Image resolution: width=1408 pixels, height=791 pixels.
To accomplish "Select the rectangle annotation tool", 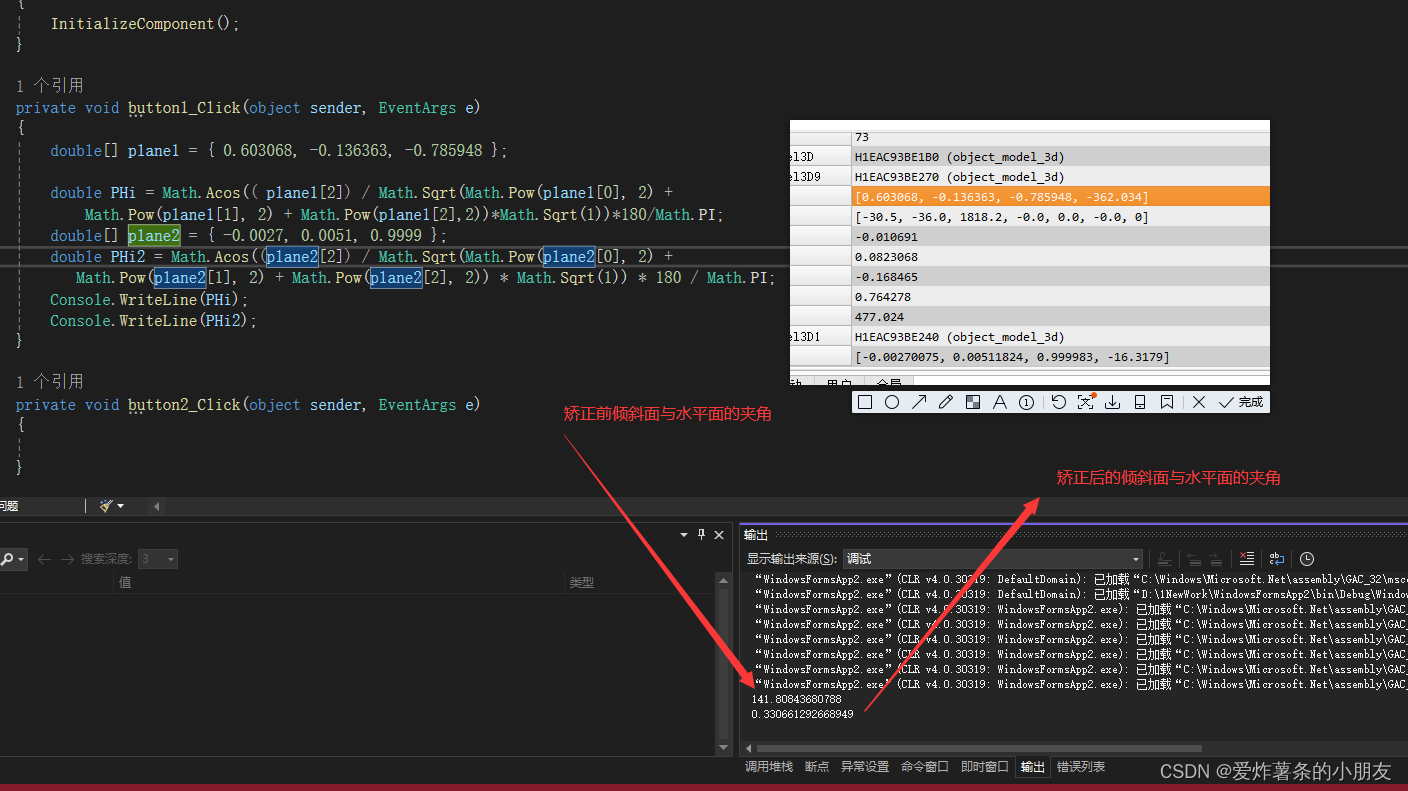I will pos(865,402).
